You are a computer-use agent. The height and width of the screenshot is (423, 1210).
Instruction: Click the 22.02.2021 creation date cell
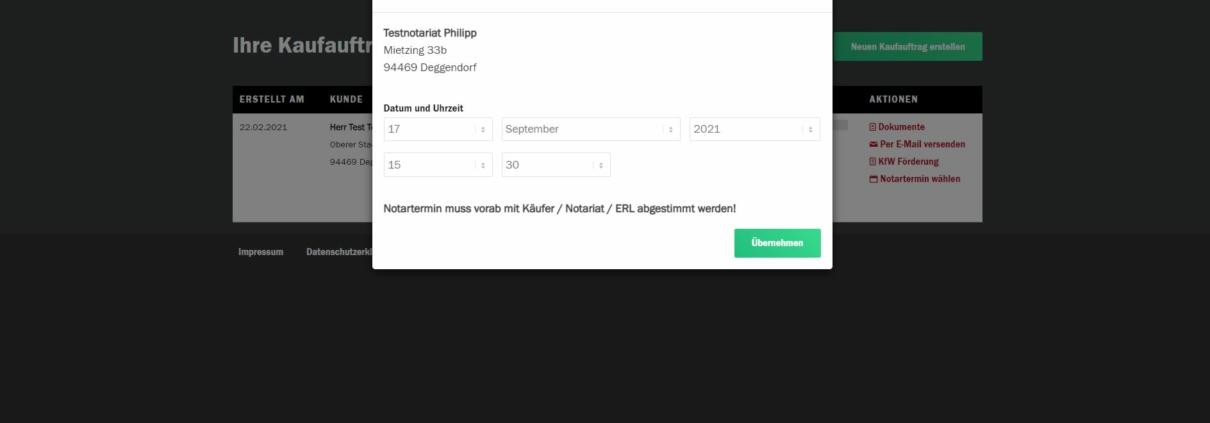pos(263,128)
